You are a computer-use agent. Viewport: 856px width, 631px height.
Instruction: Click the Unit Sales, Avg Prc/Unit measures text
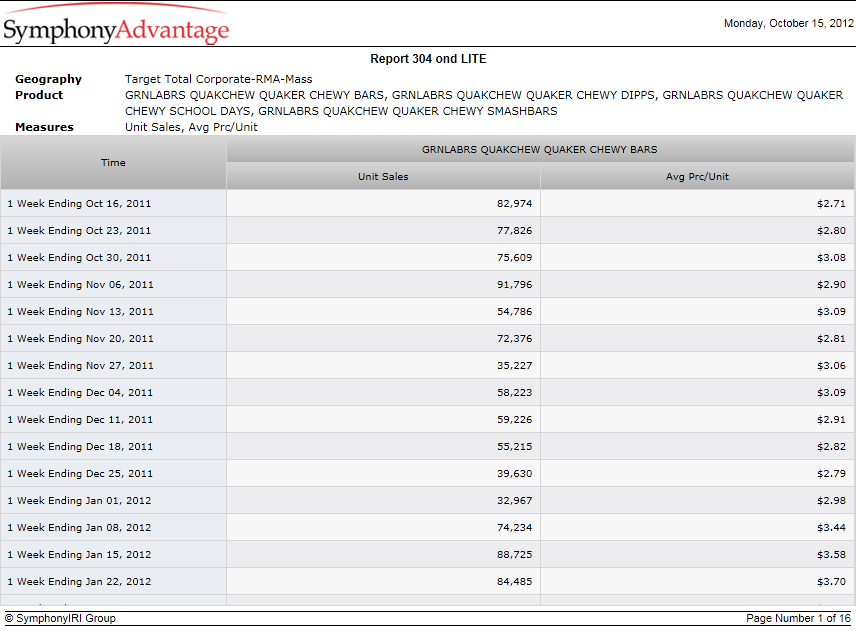(x=191, y=127)
